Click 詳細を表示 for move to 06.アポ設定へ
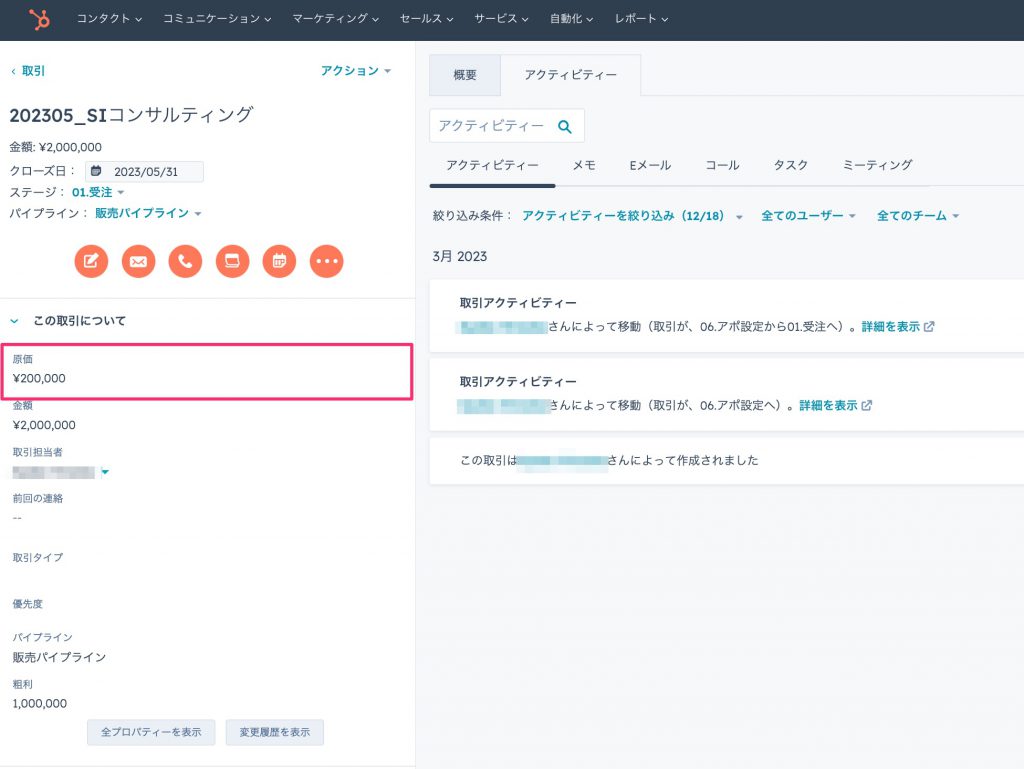1024x769 pixels. [828, 405]
